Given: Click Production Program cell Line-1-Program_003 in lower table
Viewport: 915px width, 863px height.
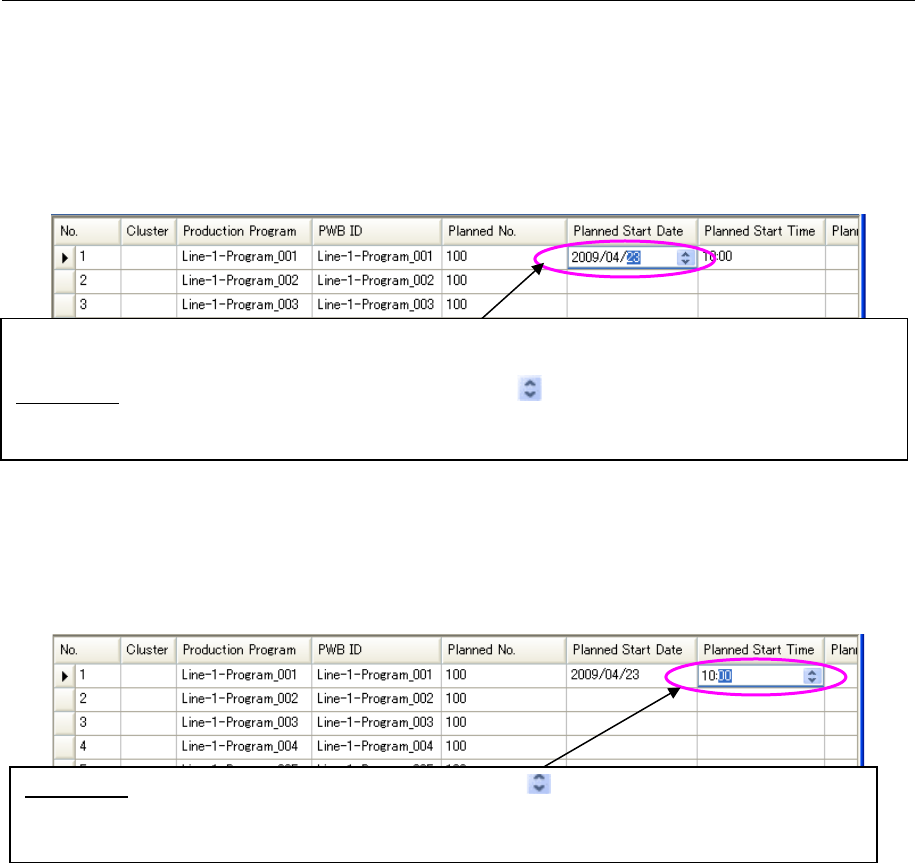Looking at the screenshot, I should point(244,722).
